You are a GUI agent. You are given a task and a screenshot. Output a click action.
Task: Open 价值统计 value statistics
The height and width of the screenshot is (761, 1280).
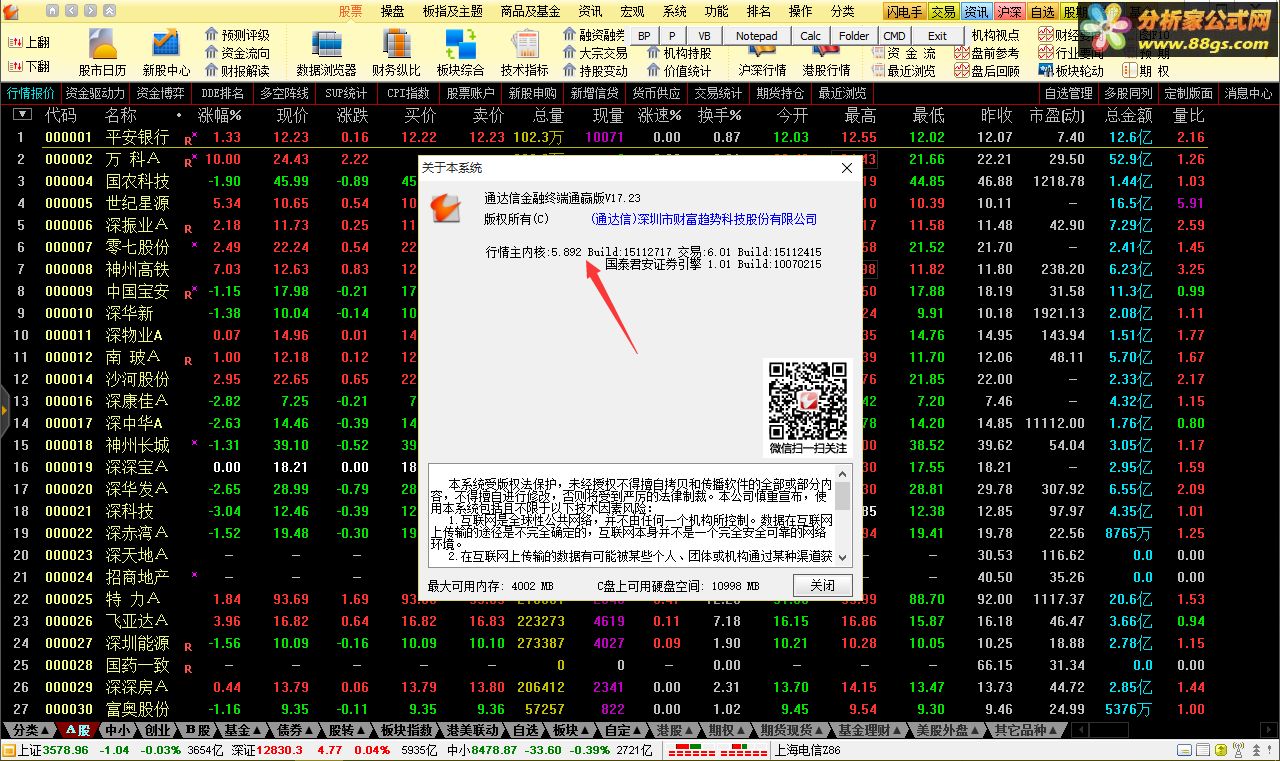click(x=679, y=71)
